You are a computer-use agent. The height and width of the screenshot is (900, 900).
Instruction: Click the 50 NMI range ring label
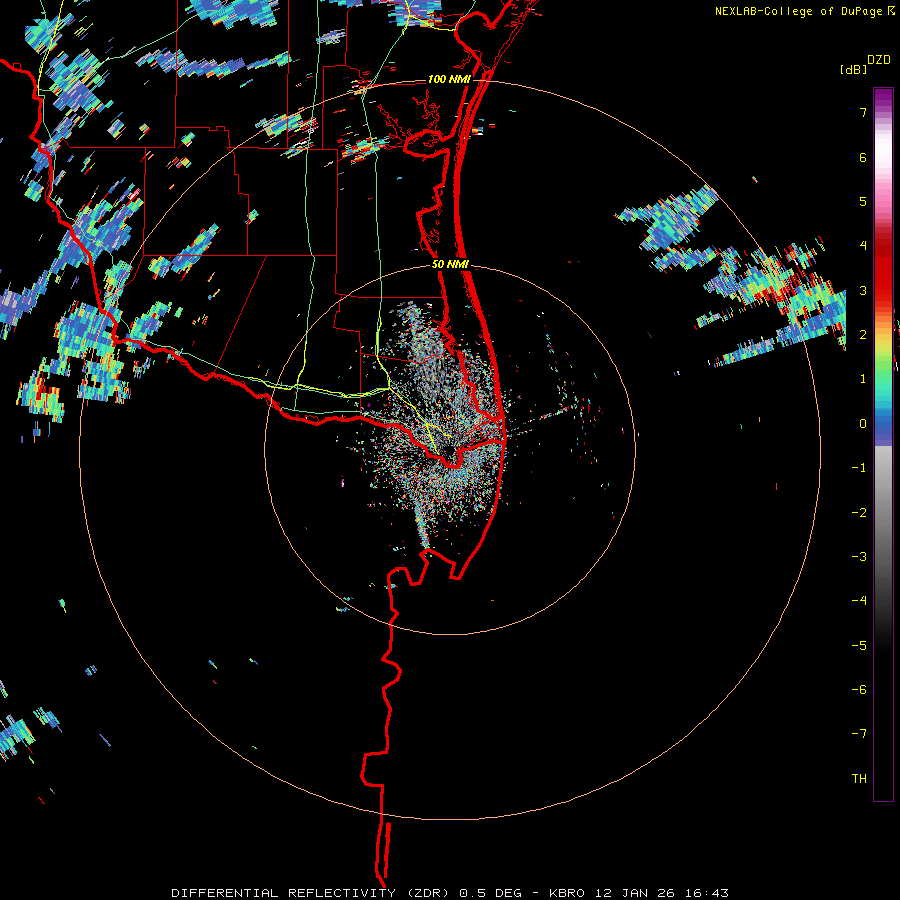450,265
